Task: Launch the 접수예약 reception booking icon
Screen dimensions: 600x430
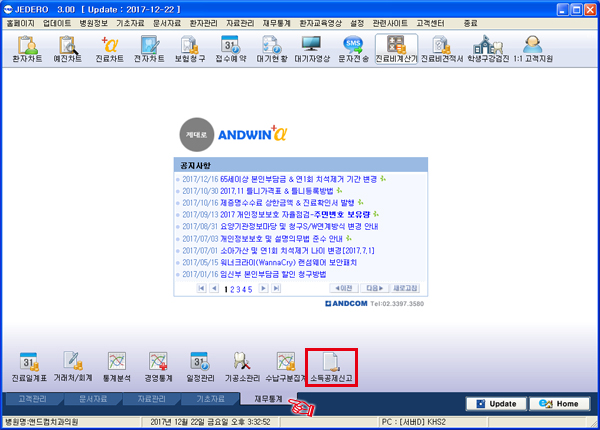Action: pyautogui.click(x=231, y=49)
